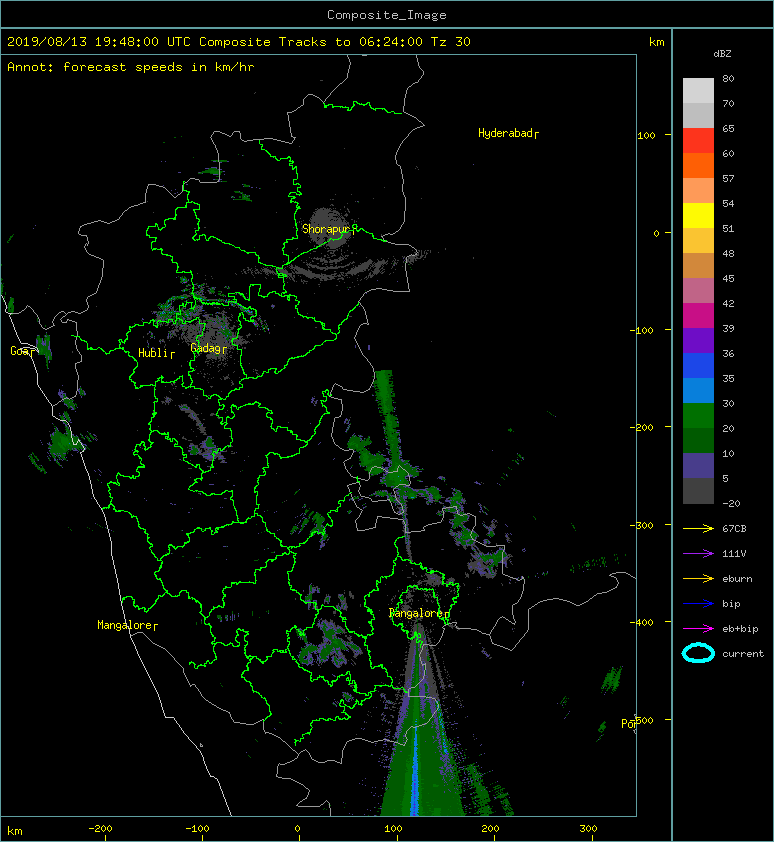Click the dBZ legend heading
The width and height of the screenshot is (774, 842).
[x=722, y=54]
